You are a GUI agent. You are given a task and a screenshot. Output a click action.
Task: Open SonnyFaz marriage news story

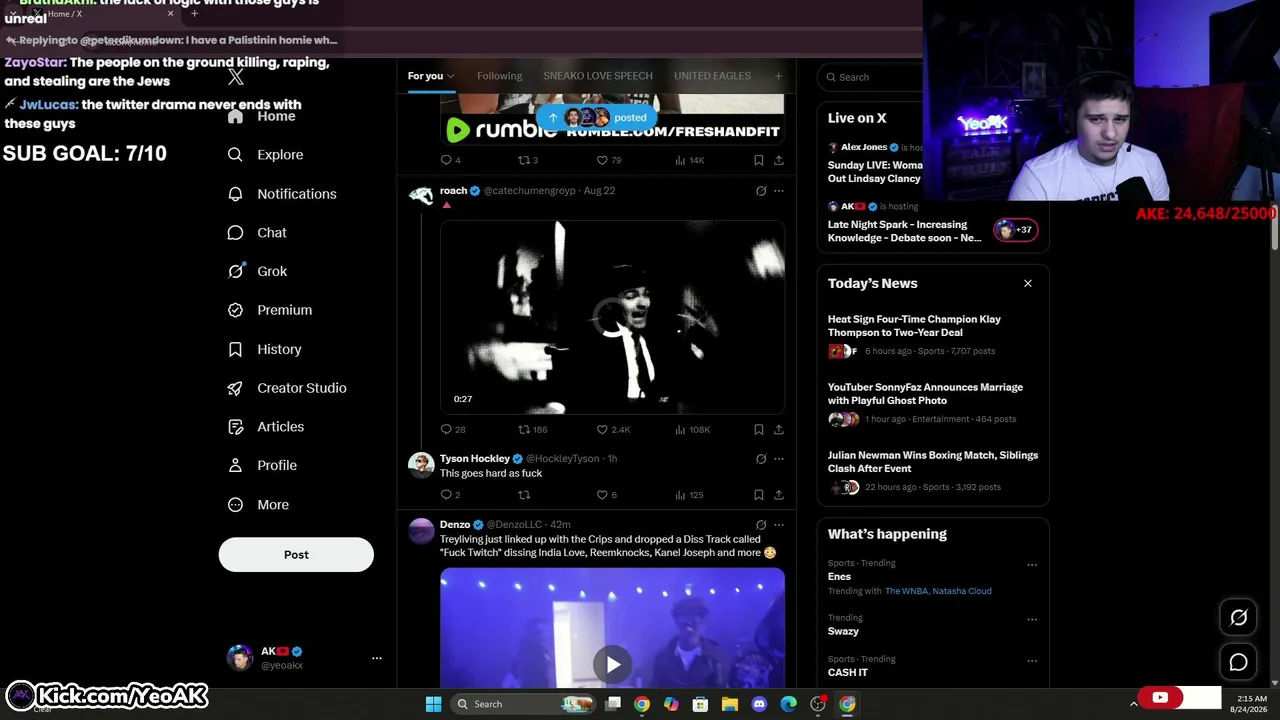[933, 402]
